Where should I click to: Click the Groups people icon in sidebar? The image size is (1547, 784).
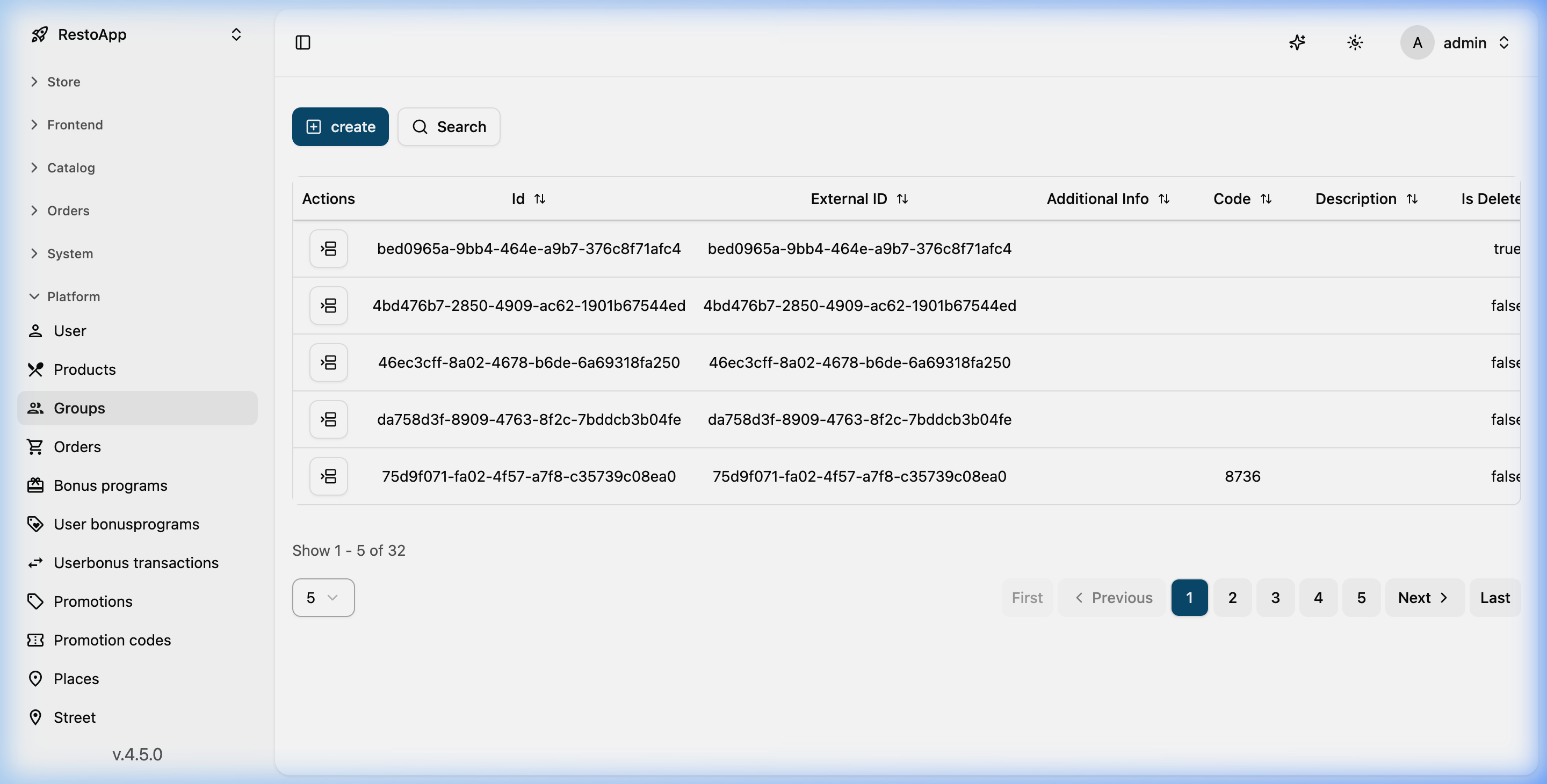35,408
